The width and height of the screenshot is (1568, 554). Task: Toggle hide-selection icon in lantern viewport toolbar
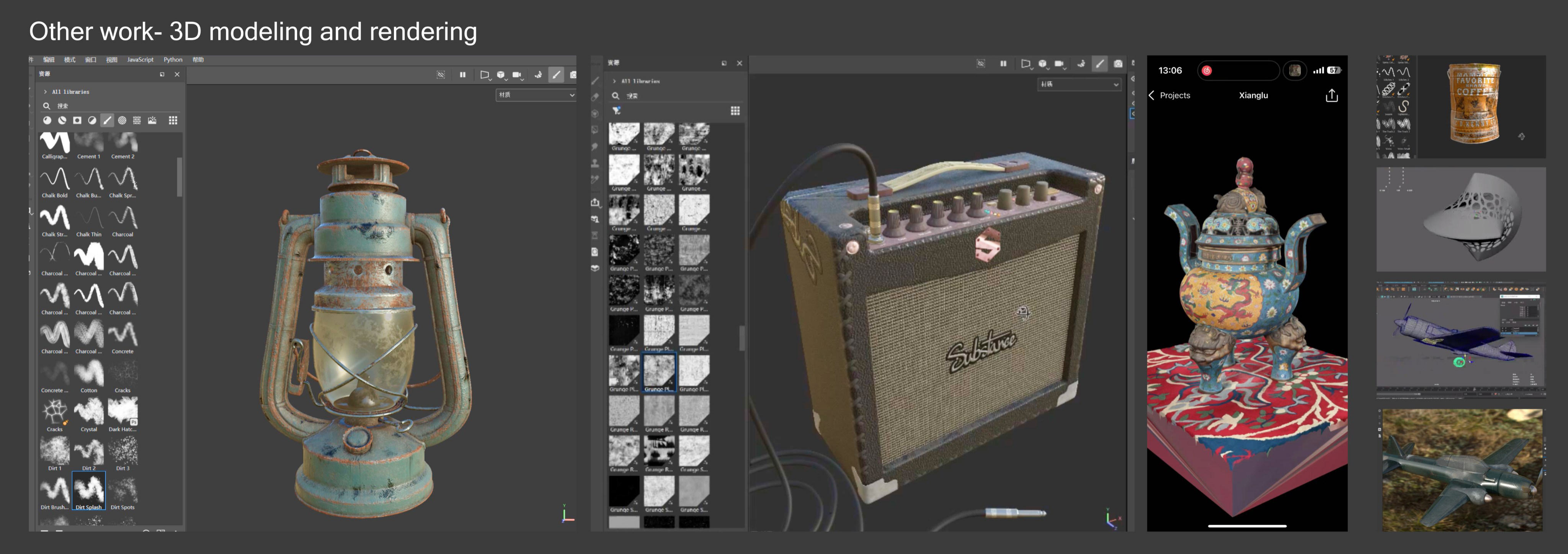tap(441, 75)
